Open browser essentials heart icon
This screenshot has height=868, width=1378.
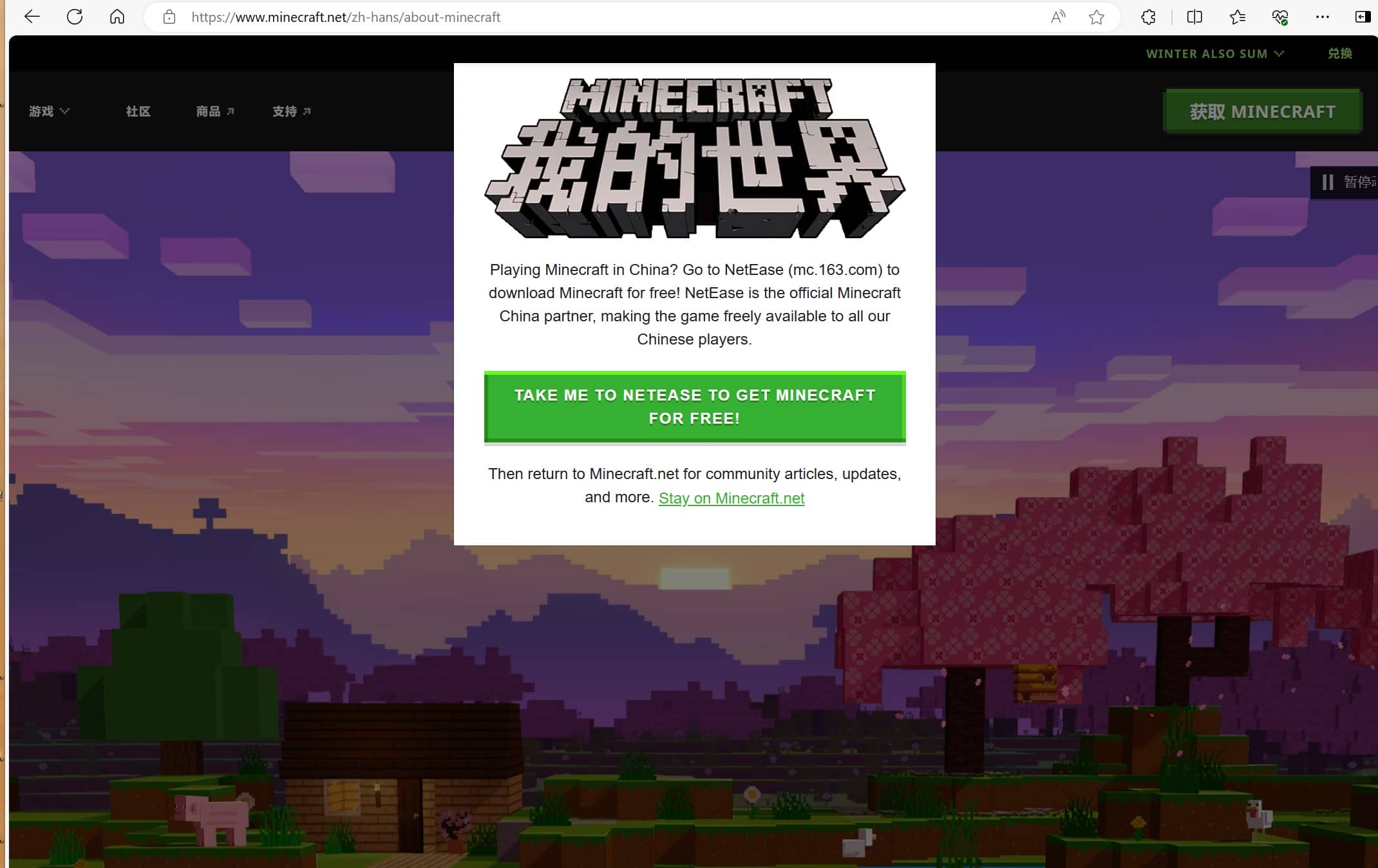coord(1280,17)
